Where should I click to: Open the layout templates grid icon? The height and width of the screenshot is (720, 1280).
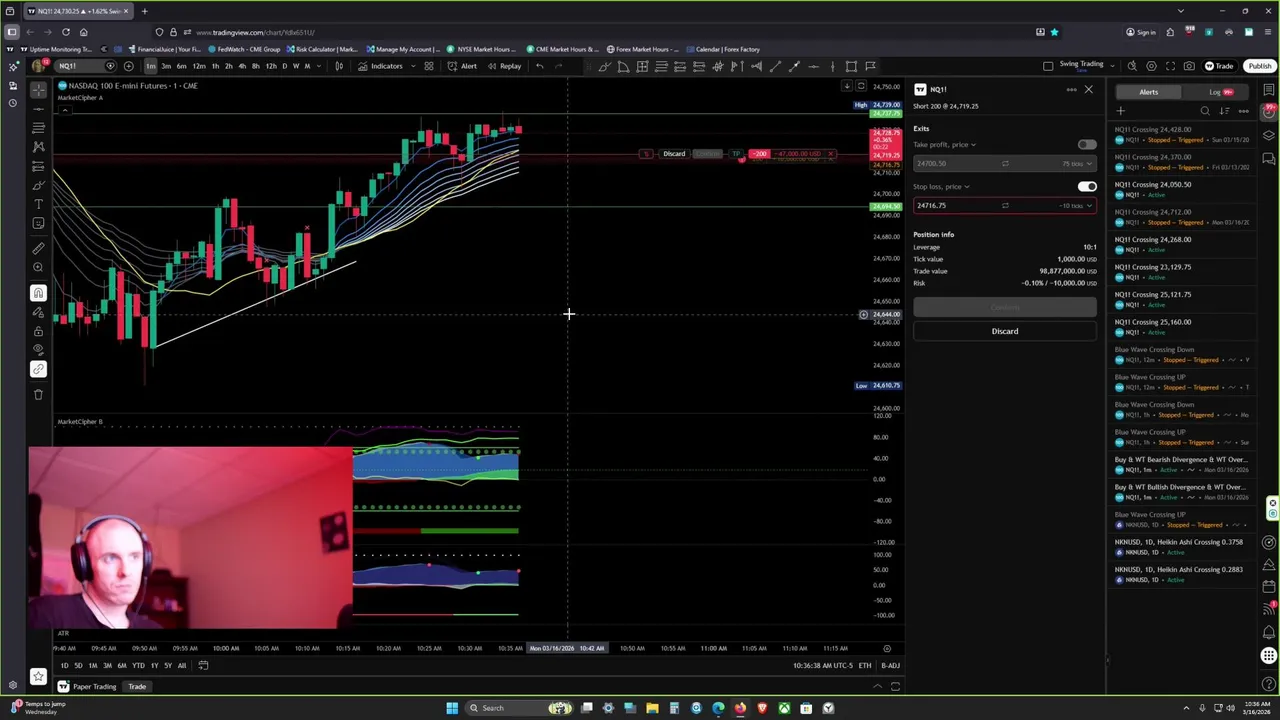tap(428, 66)
